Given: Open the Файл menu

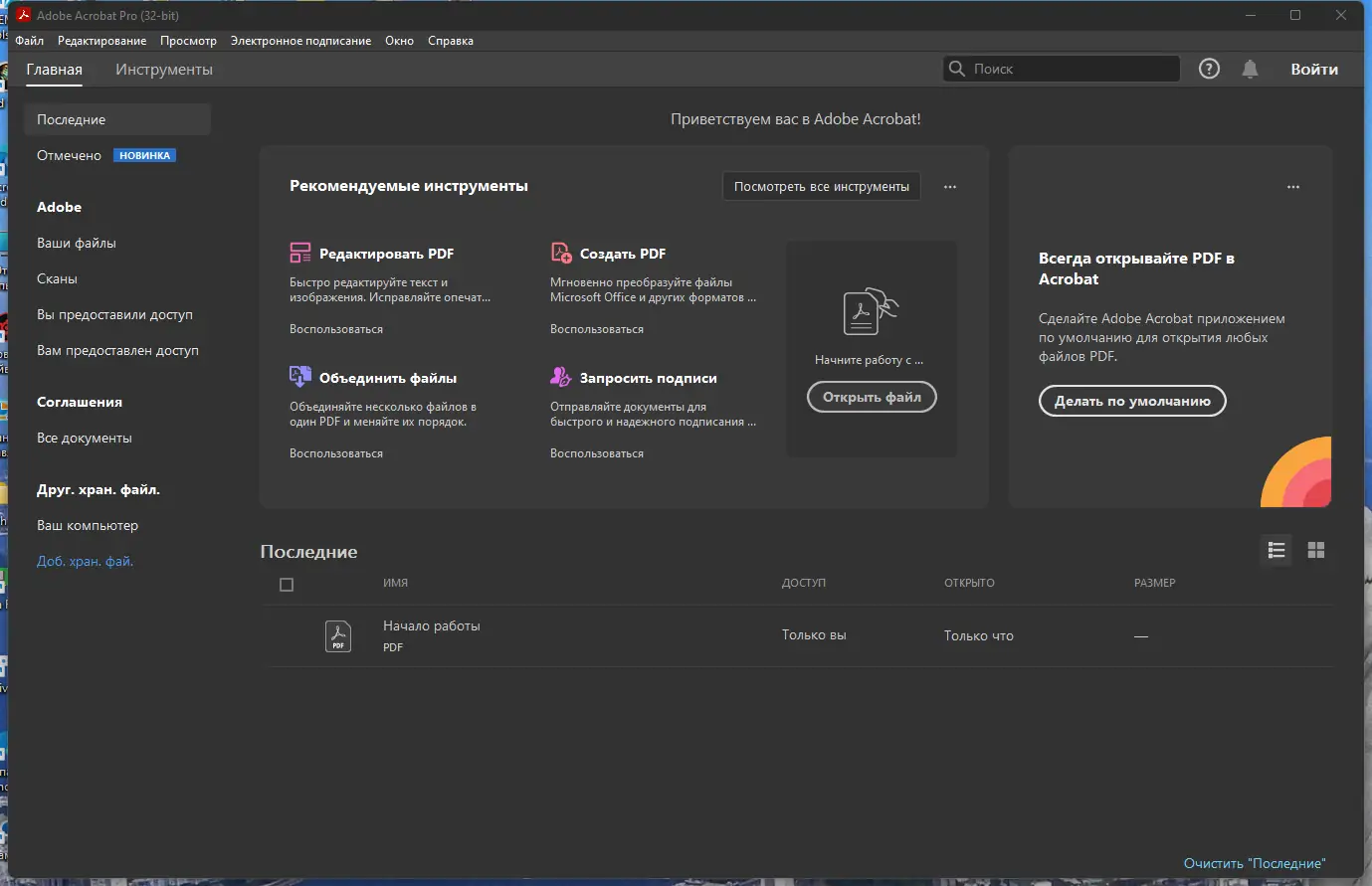Looking at the screenshot, I should coord(30,41).
